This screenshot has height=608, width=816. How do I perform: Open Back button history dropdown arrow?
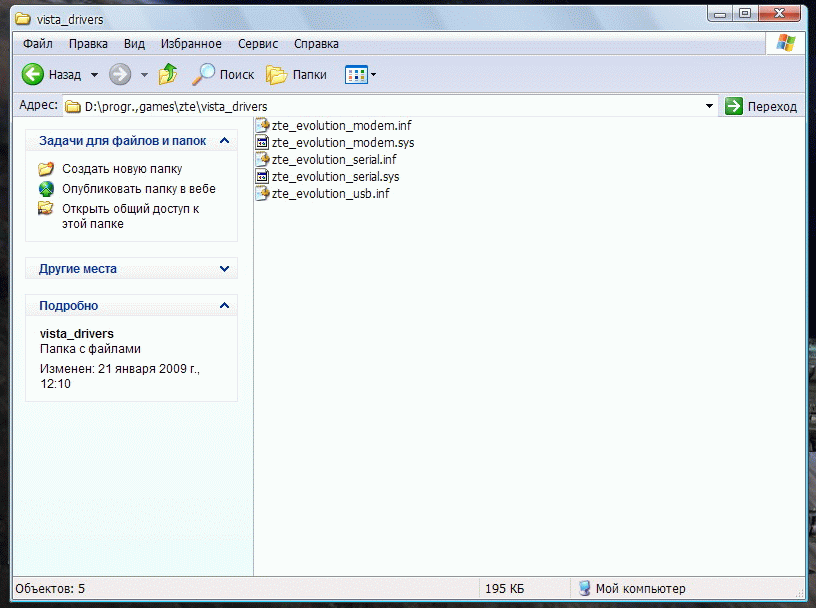point(95,75)
